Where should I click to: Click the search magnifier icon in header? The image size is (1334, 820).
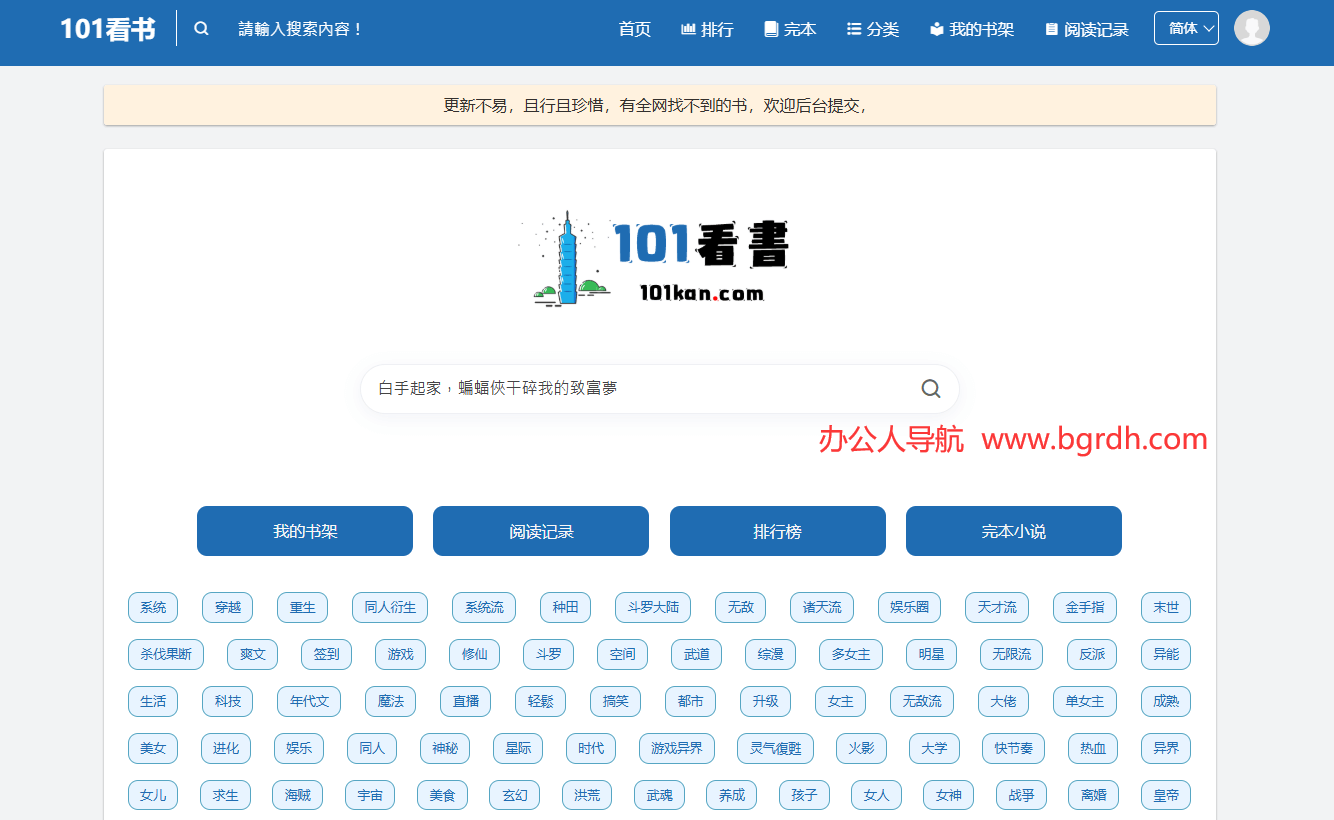[x=201, y=29]
